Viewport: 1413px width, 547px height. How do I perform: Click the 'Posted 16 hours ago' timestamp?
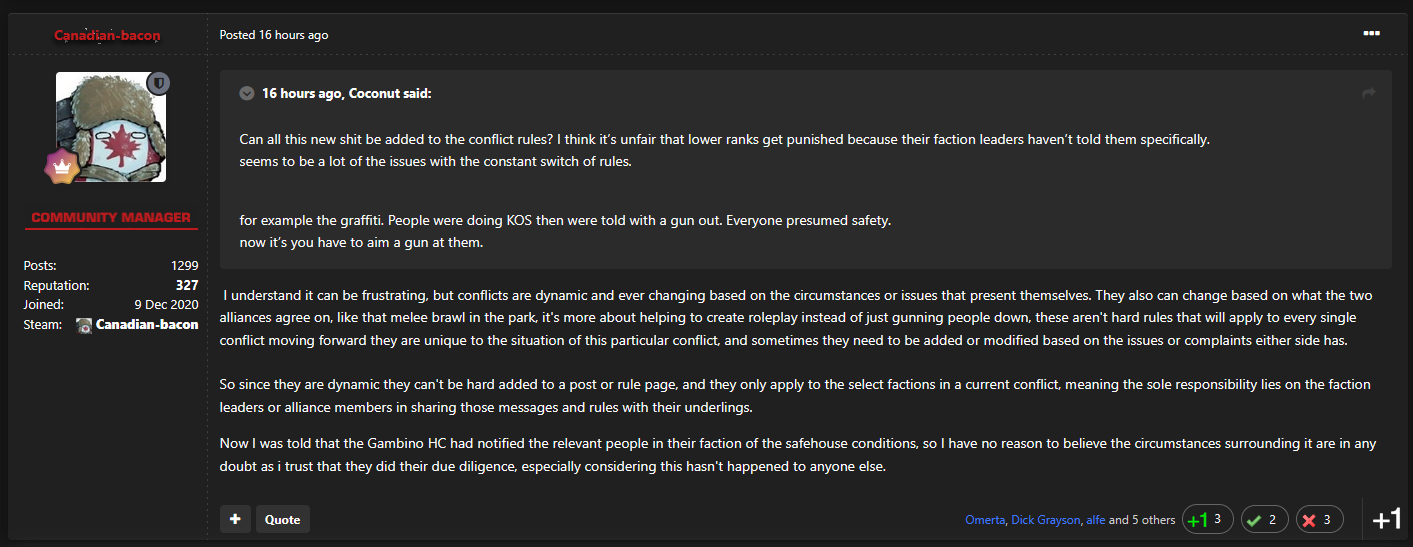pos(274,35)
